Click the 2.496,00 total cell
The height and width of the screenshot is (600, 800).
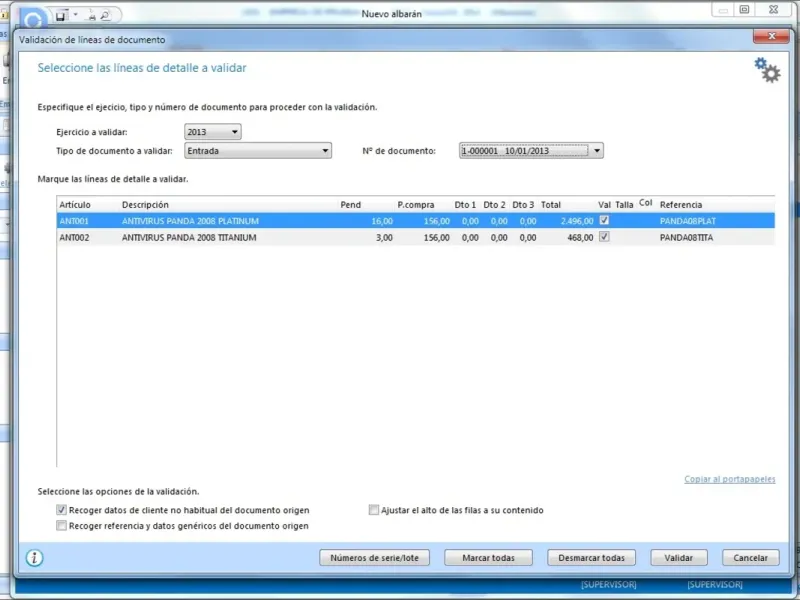[x=577, y=221]
